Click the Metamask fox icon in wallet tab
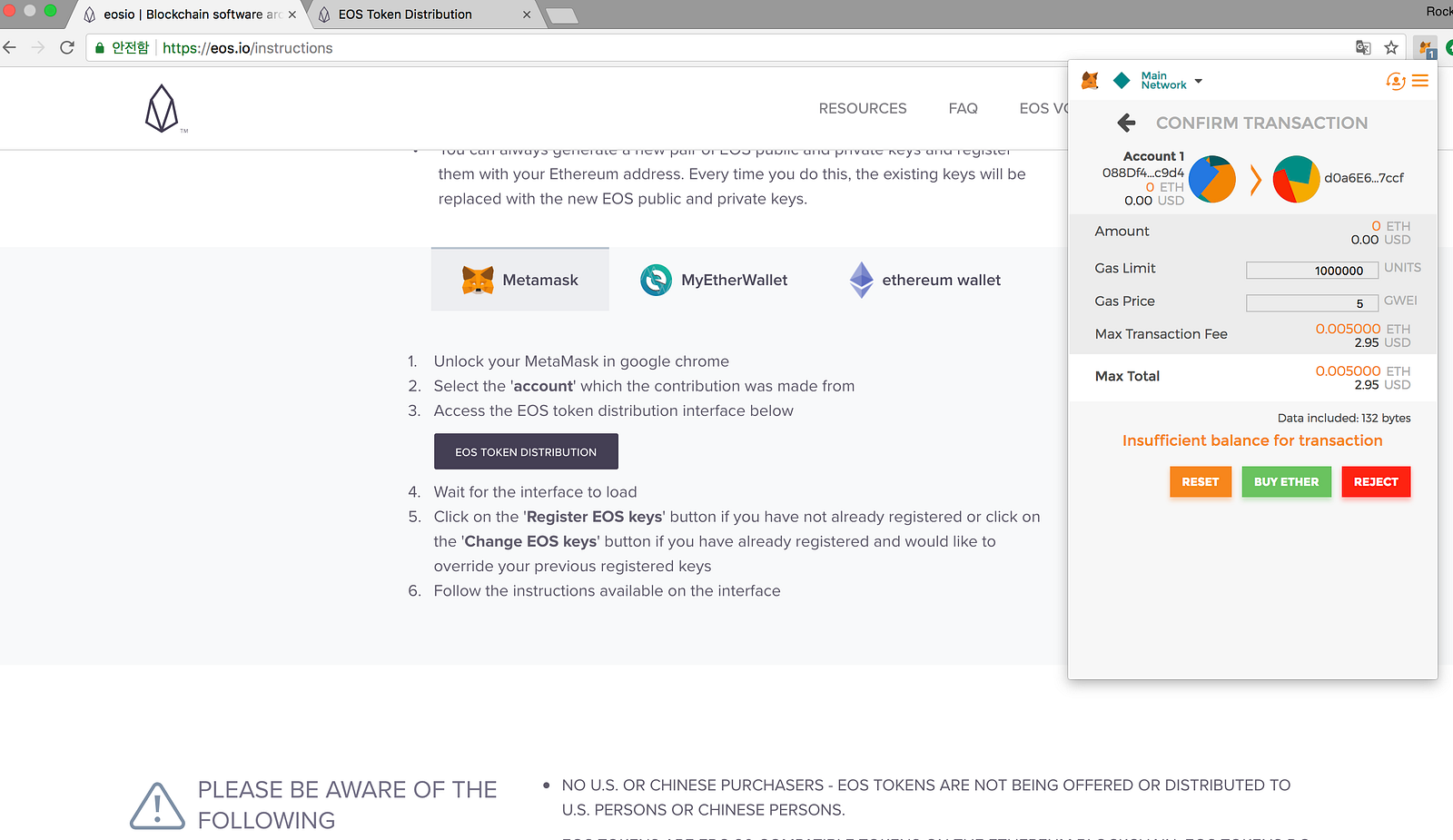This screenshot has height=840, width=1453. (x=478, y=280)
